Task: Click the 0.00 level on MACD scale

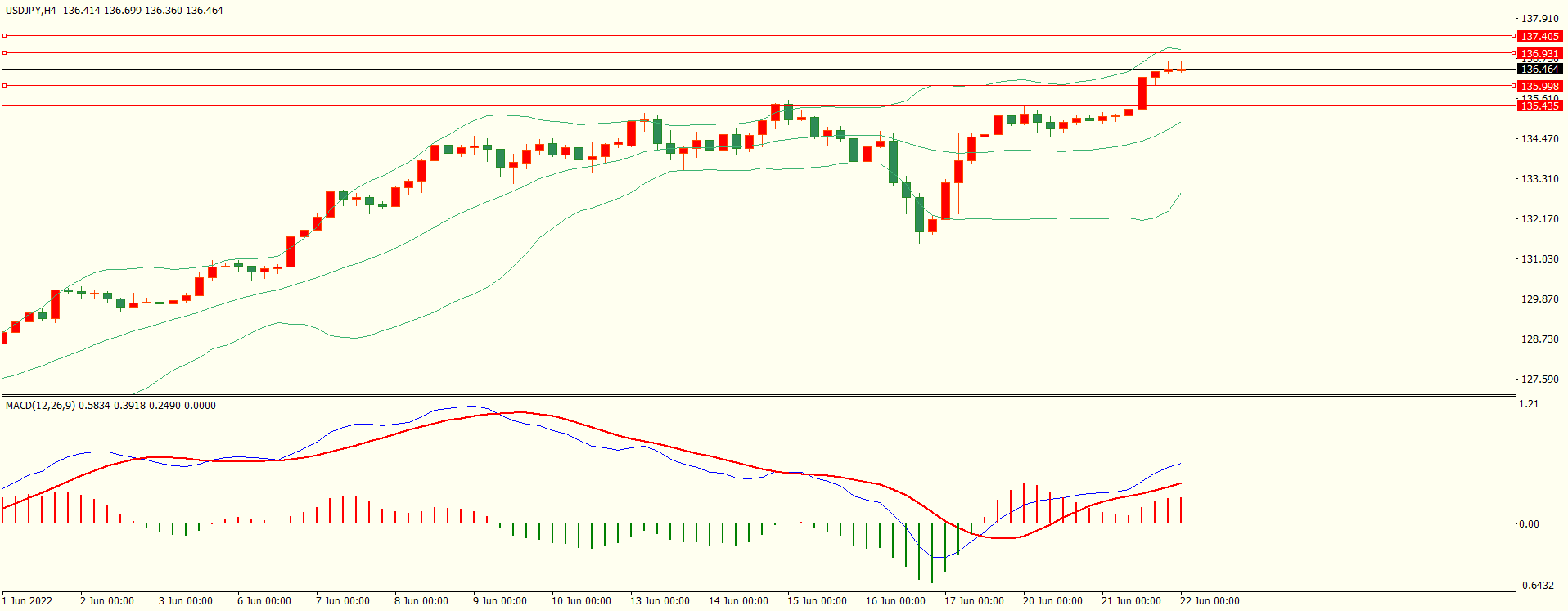Action: (x=1529, y=524)
